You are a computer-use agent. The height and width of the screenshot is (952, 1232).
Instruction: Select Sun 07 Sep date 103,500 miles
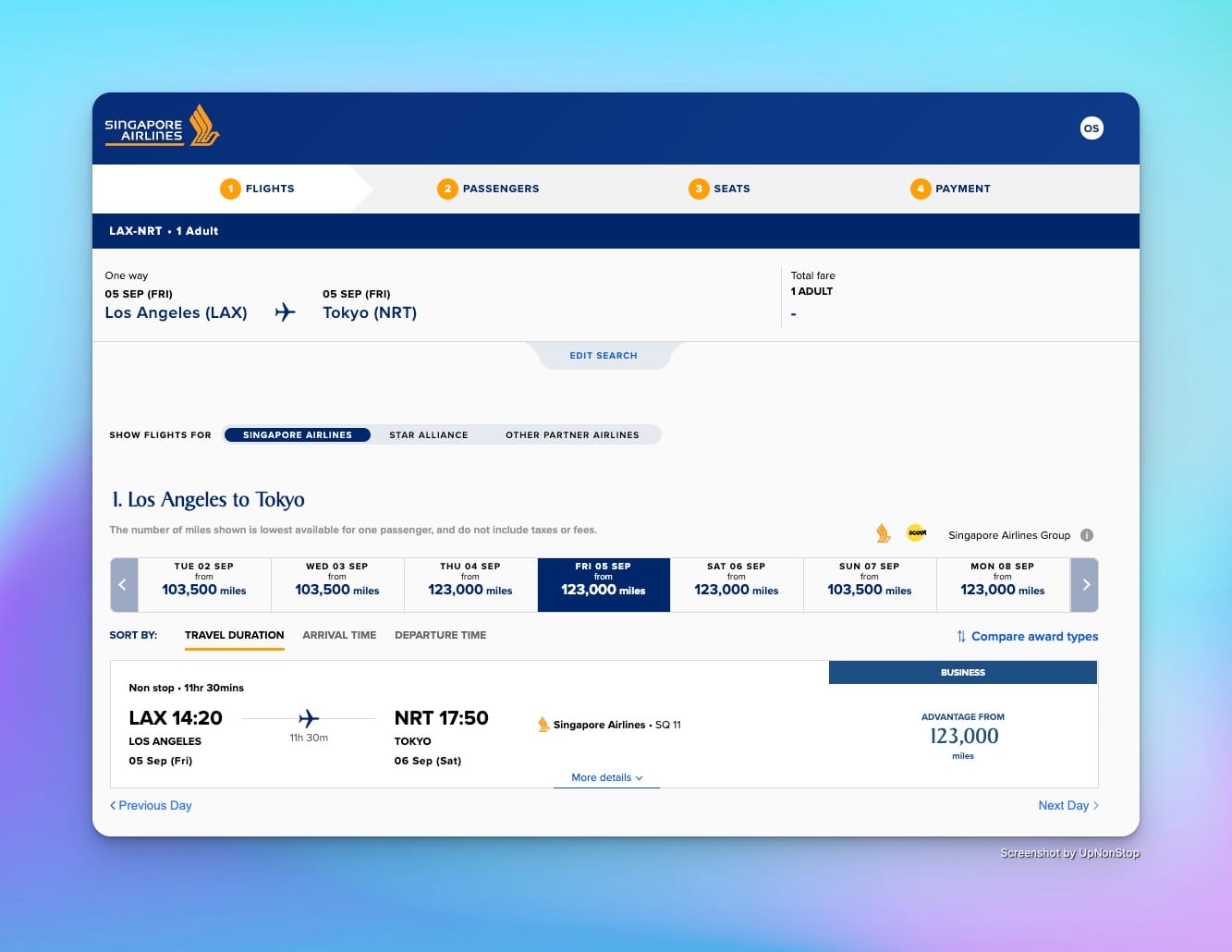click(870, 585)
